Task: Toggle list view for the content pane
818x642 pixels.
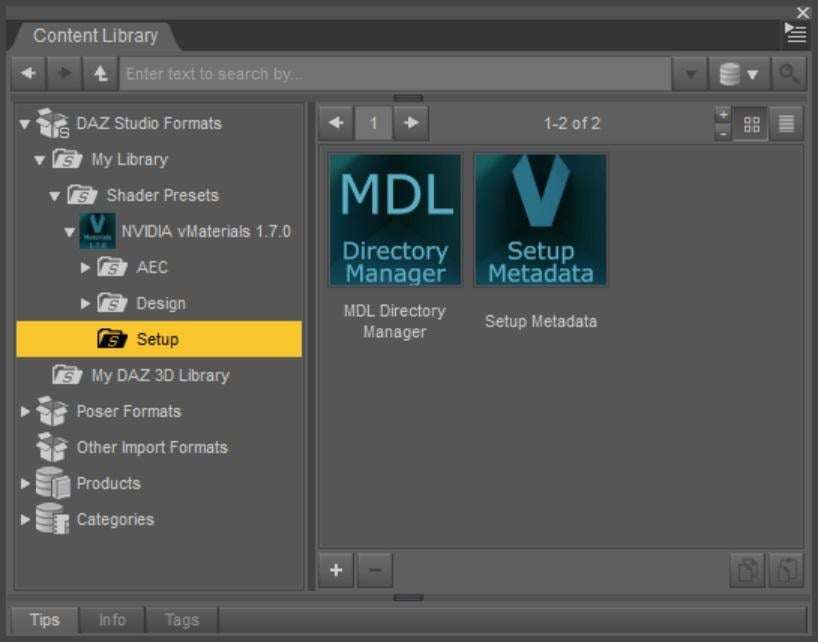Action: (785, 122)
